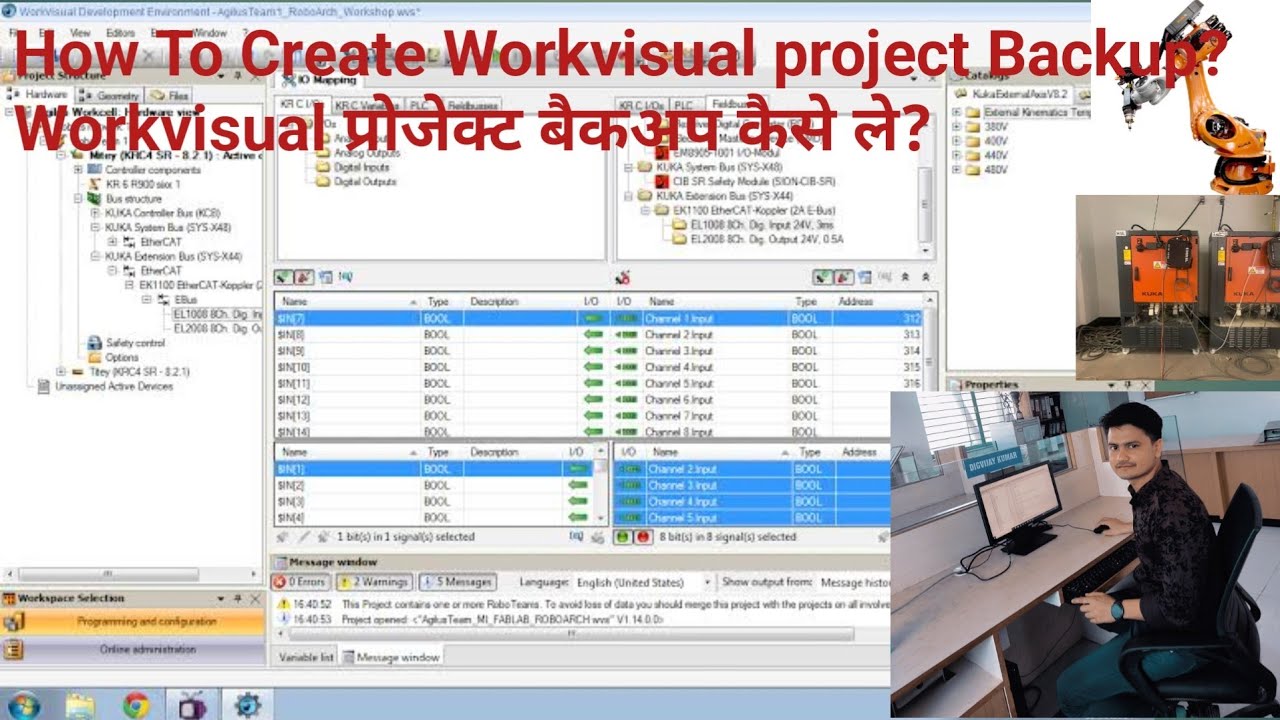Select the $IN[3] row in the lower table
This screenshot has height=720, width=1280.
[x=433, y=501]
